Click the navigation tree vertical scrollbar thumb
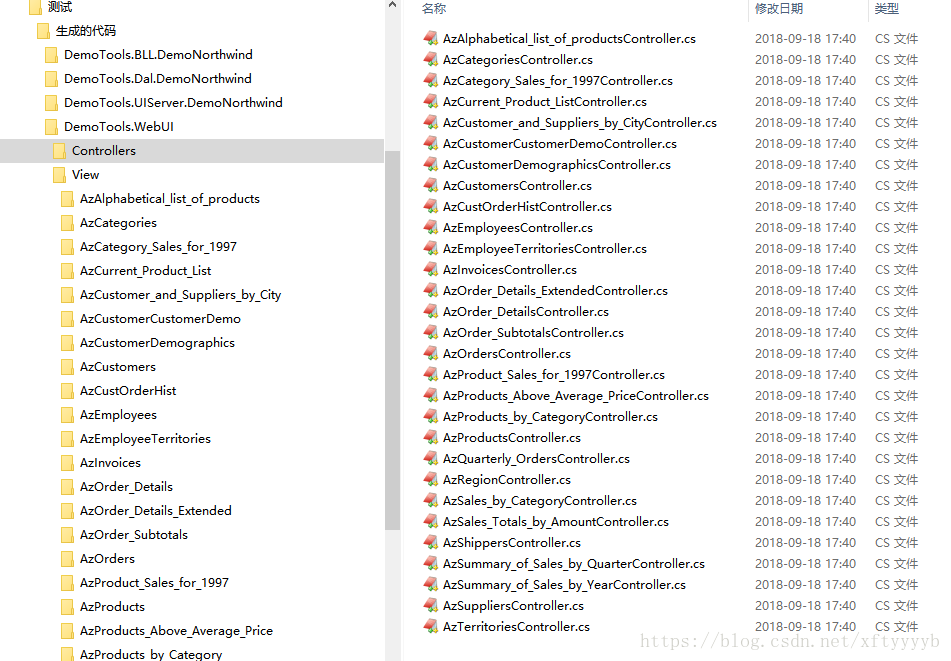This screenshot has width=951, height=661. coord(392,340)
